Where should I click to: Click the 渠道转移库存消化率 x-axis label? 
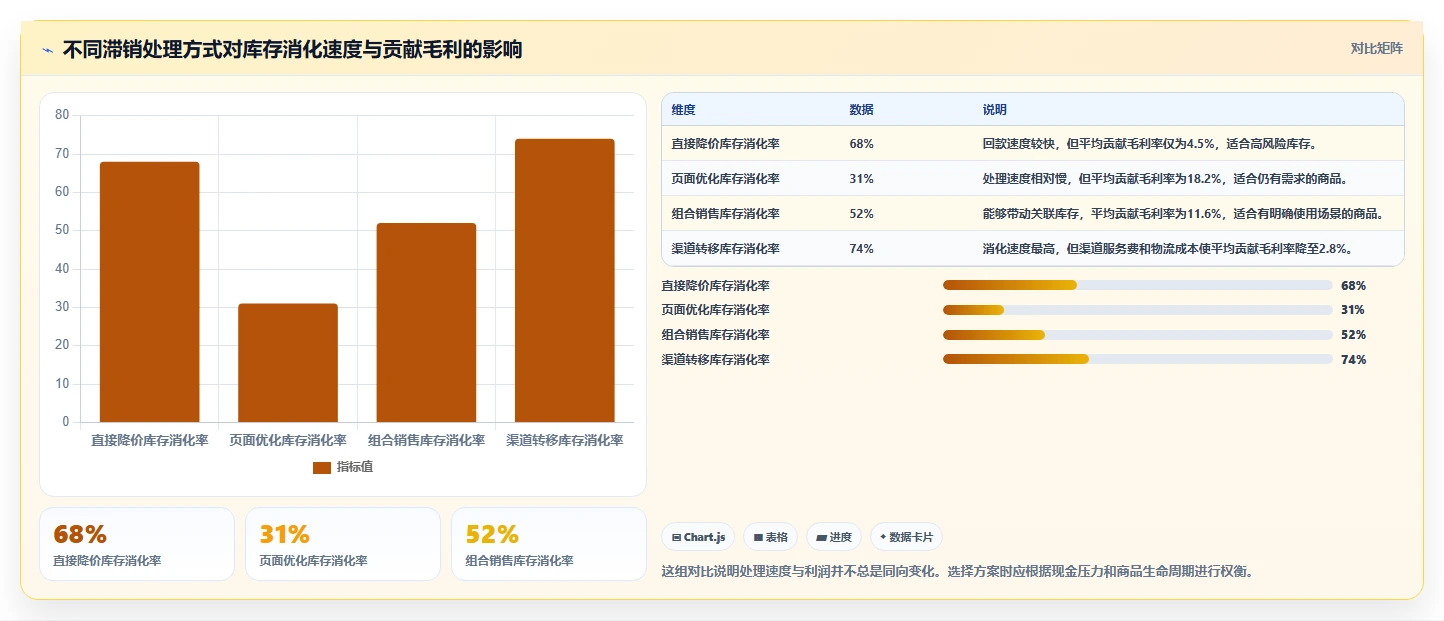tap(564, 440)
